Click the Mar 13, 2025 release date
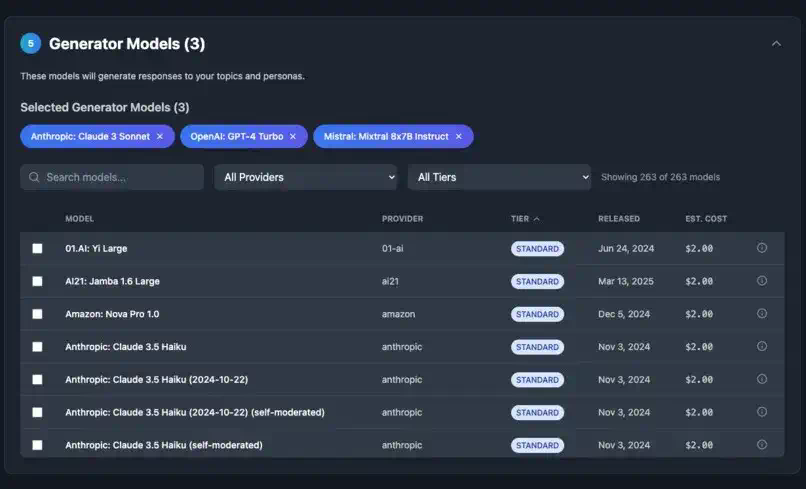Viewport: 806px width, 489px height. point(626,281)
